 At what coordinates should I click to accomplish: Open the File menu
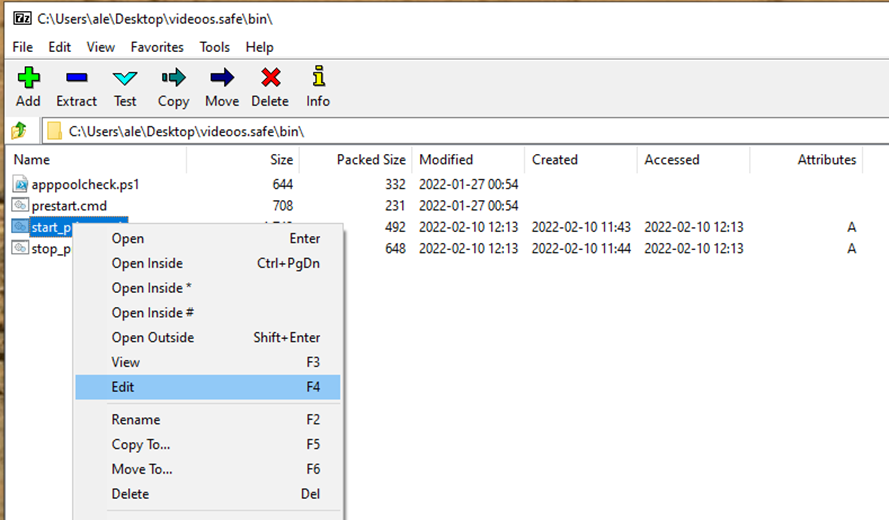pos(22,47)
